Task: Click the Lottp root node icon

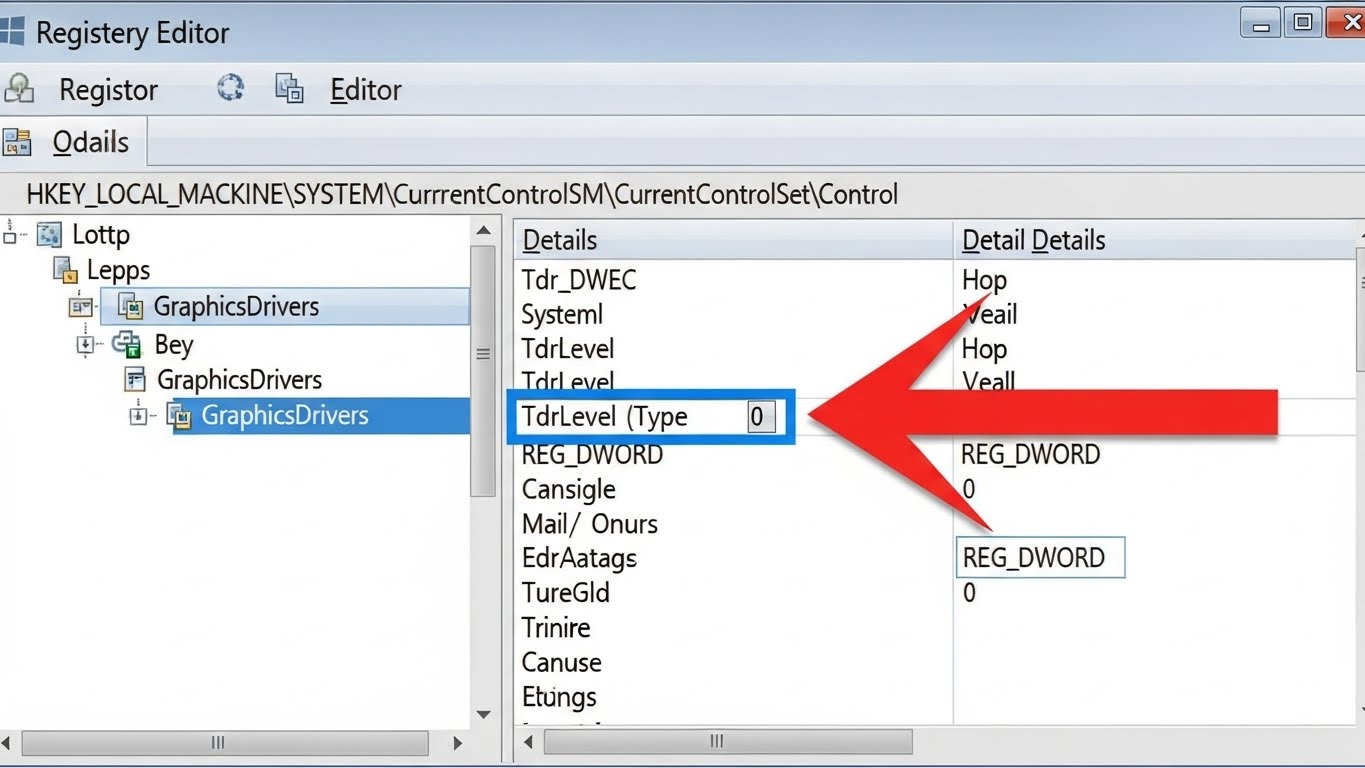Action: [x=49, y=235]
